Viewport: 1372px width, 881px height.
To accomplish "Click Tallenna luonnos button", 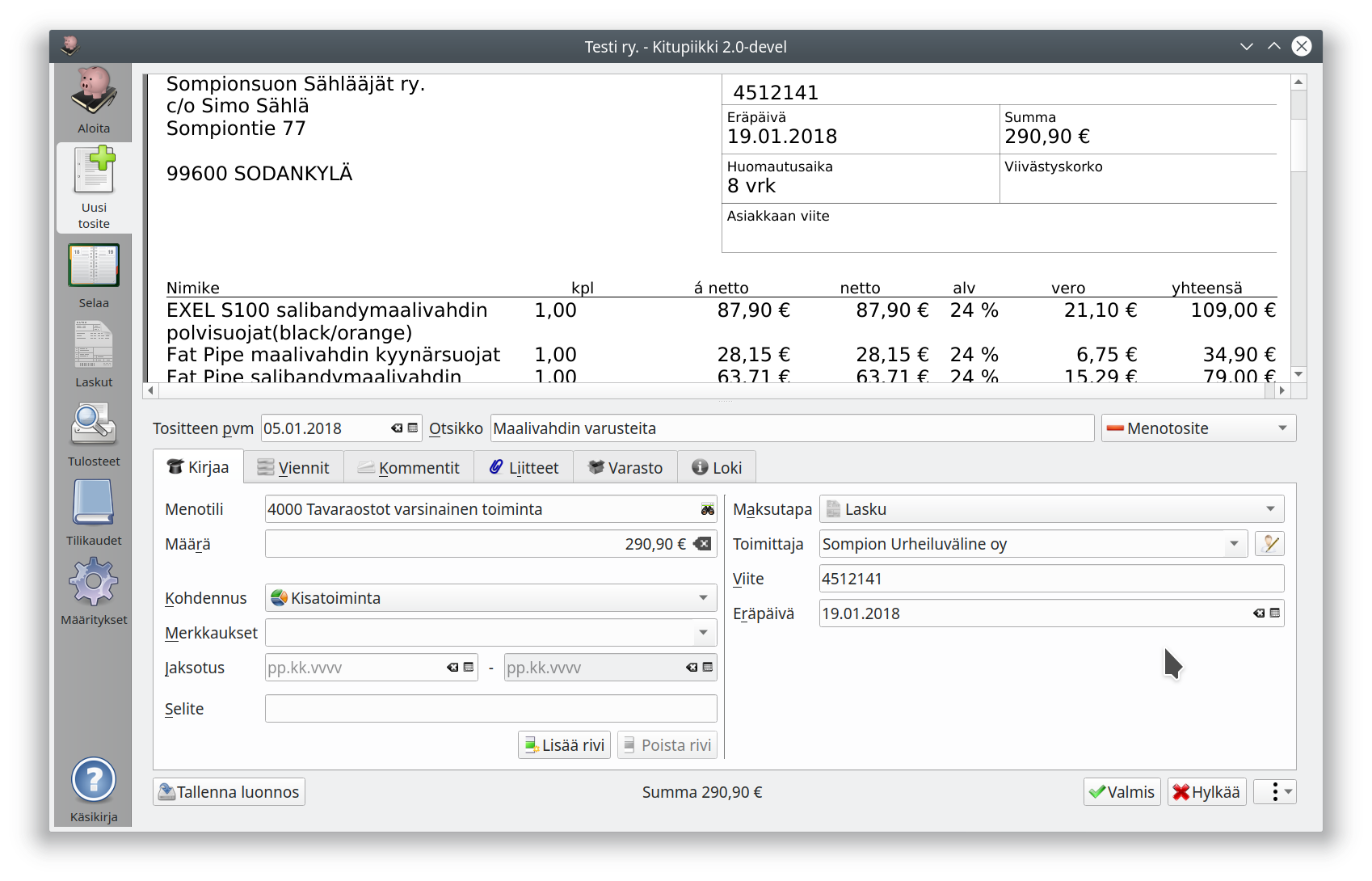I will 229,792.
